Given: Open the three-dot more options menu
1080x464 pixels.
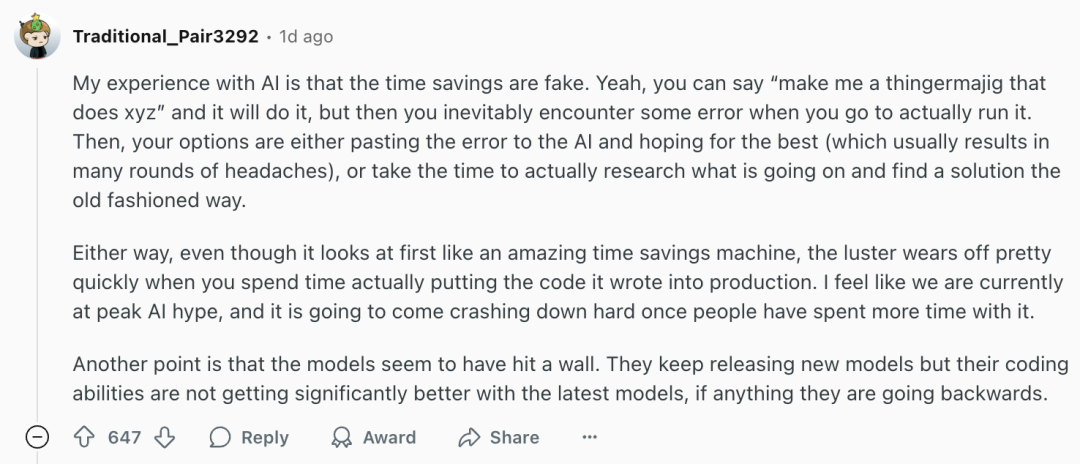Looking at the screenshot, I should [x=590, y=438].
